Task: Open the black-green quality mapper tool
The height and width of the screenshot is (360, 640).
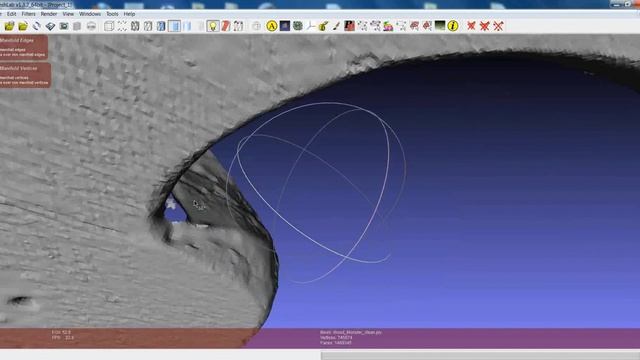Action: [x=440, y=26]
